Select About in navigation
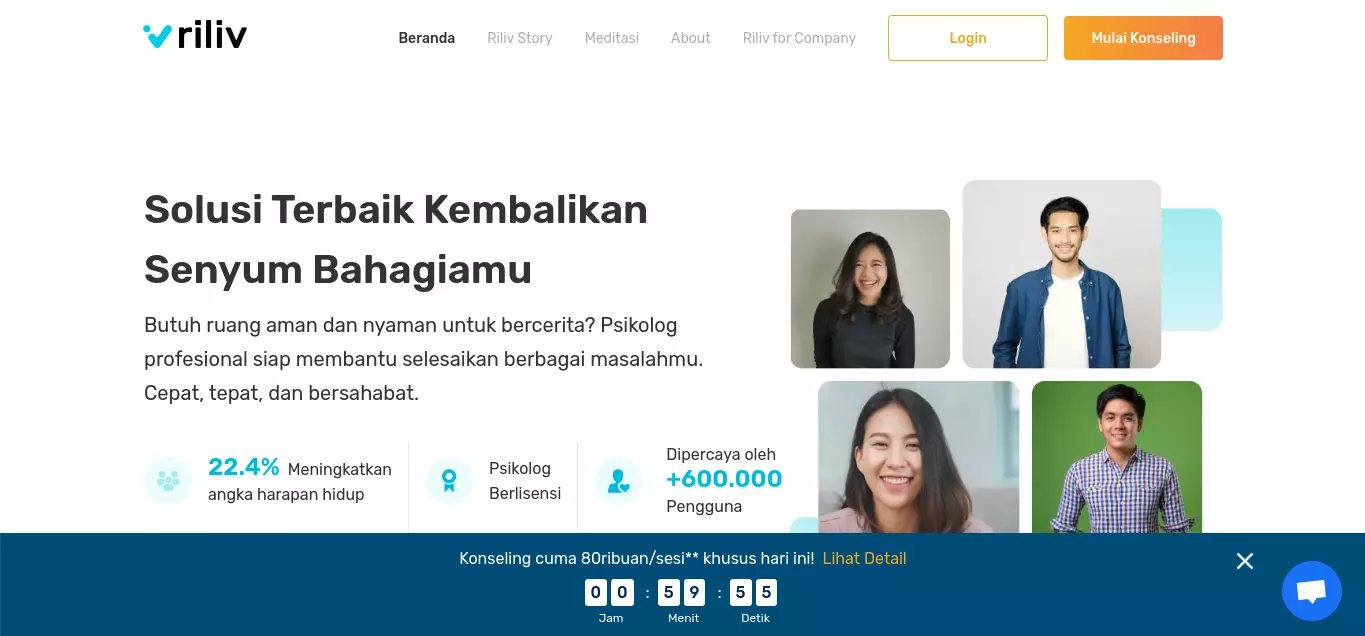Image resolution: width=1365 pixels, height=636 pixels. point(691,38)
